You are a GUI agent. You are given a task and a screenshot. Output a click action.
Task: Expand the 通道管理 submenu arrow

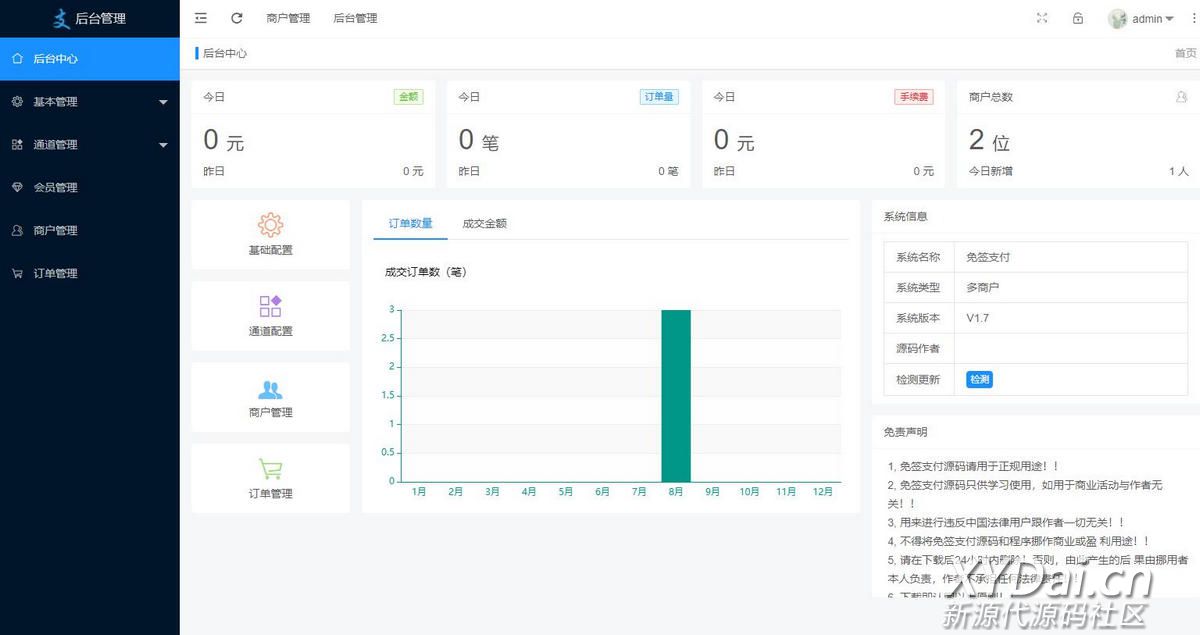163,145
